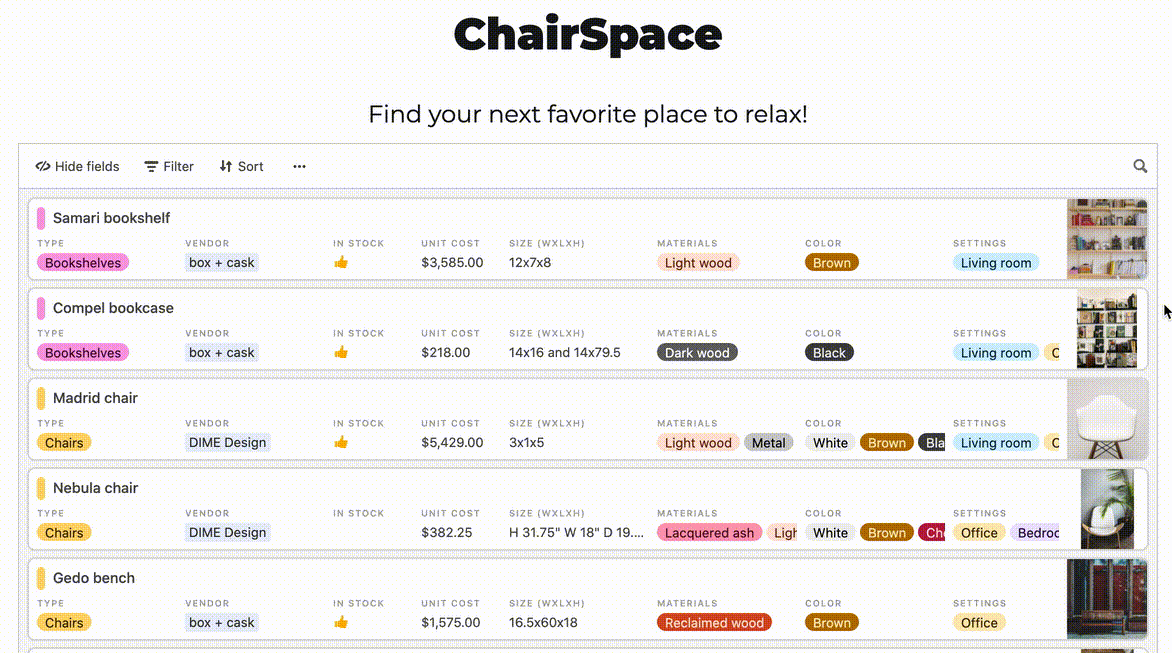Open the three-dot more options menu
This screenshot has height=653, width=1172.
tap(299, 166)
